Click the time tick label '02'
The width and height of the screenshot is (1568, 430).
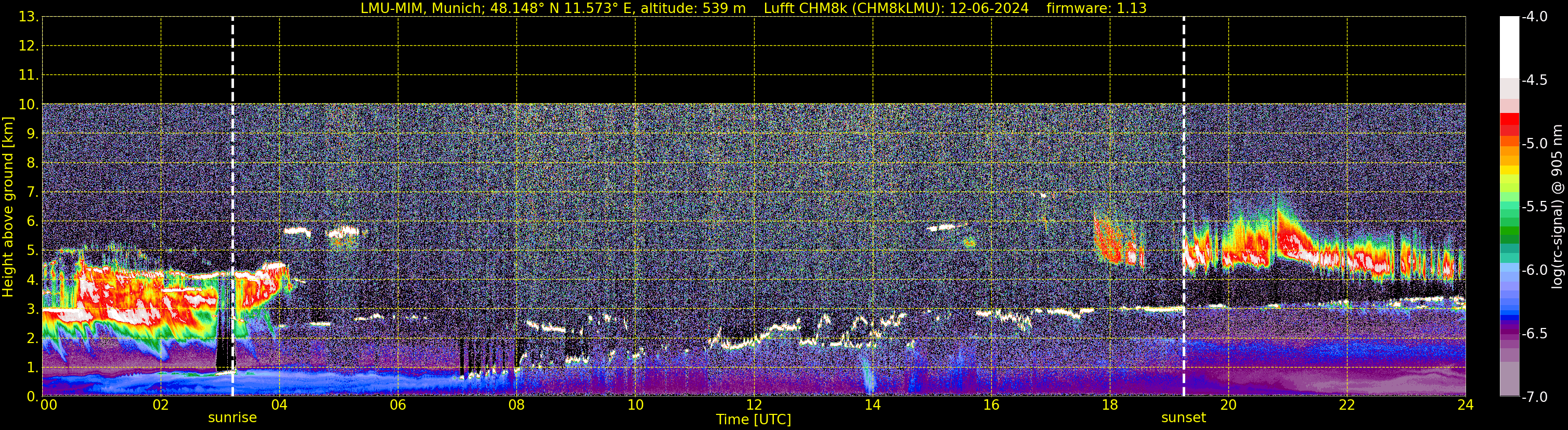pos(161,404)
